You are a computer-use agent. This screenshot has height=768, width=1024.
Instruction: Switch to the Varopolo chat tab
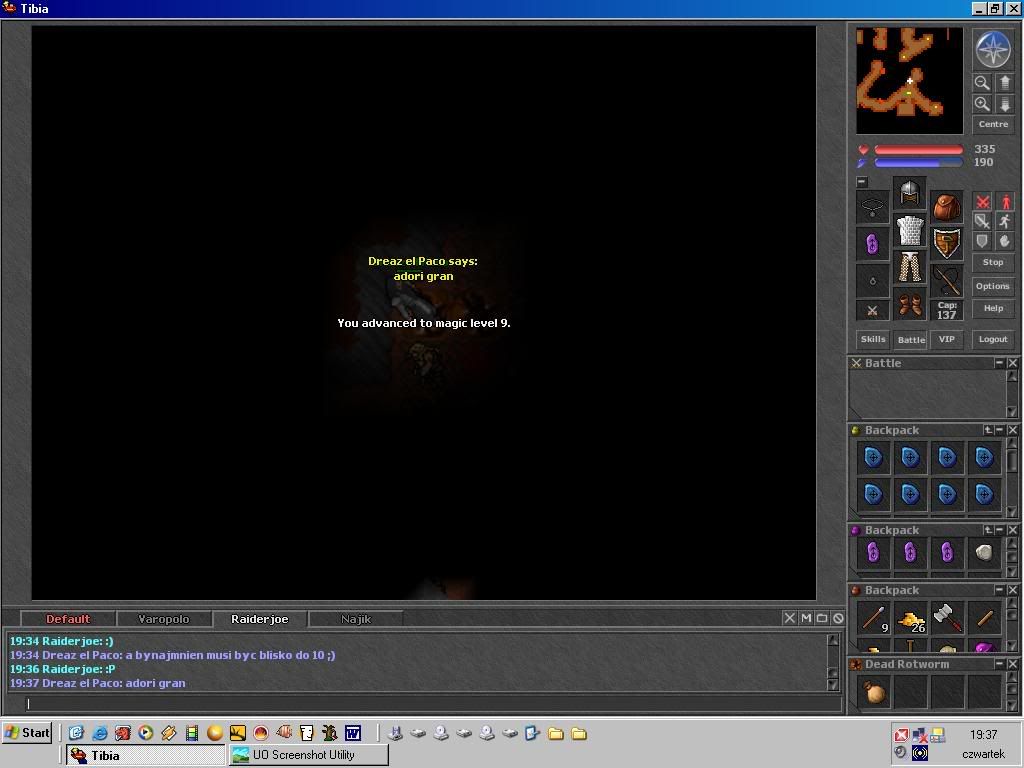pos(164,618)
